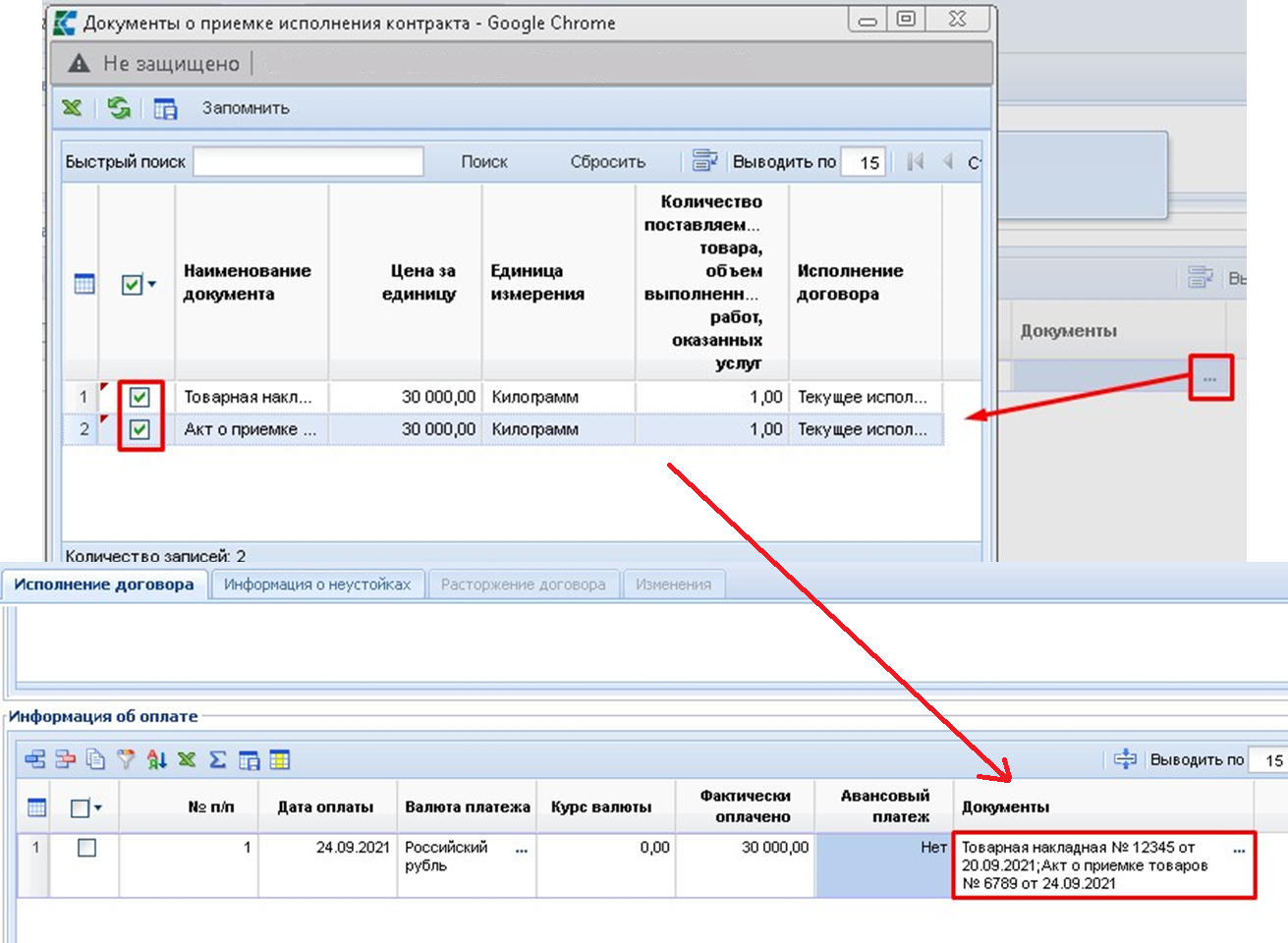Image resolution: width=1288 pixels, height=943 pixels.
Task: Select the Акт о приемке document cell
Action: pyautogui.click(x=252, y=429)
